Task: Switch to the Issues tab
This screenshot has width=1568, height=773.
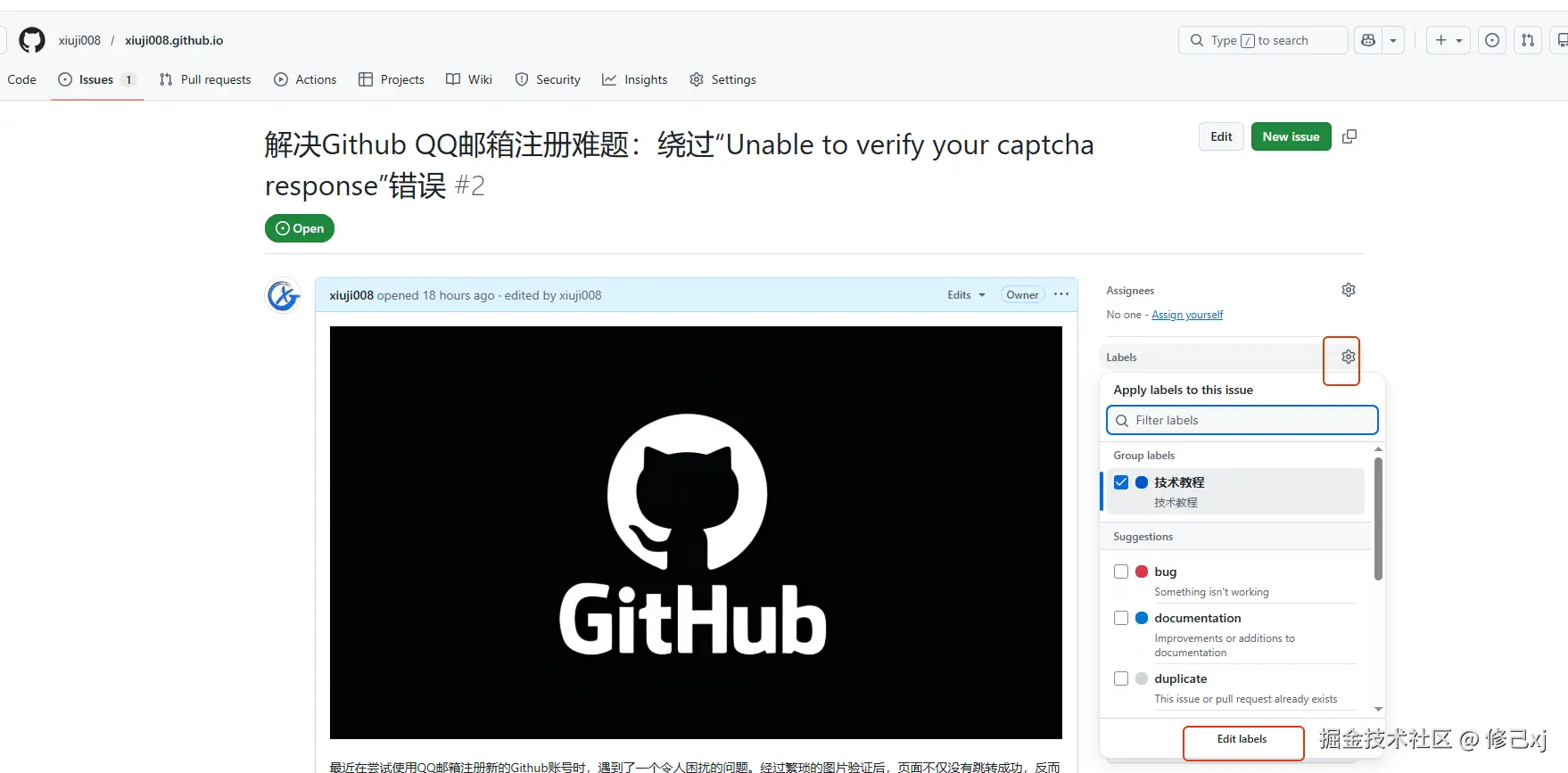Action: point(96,79)
